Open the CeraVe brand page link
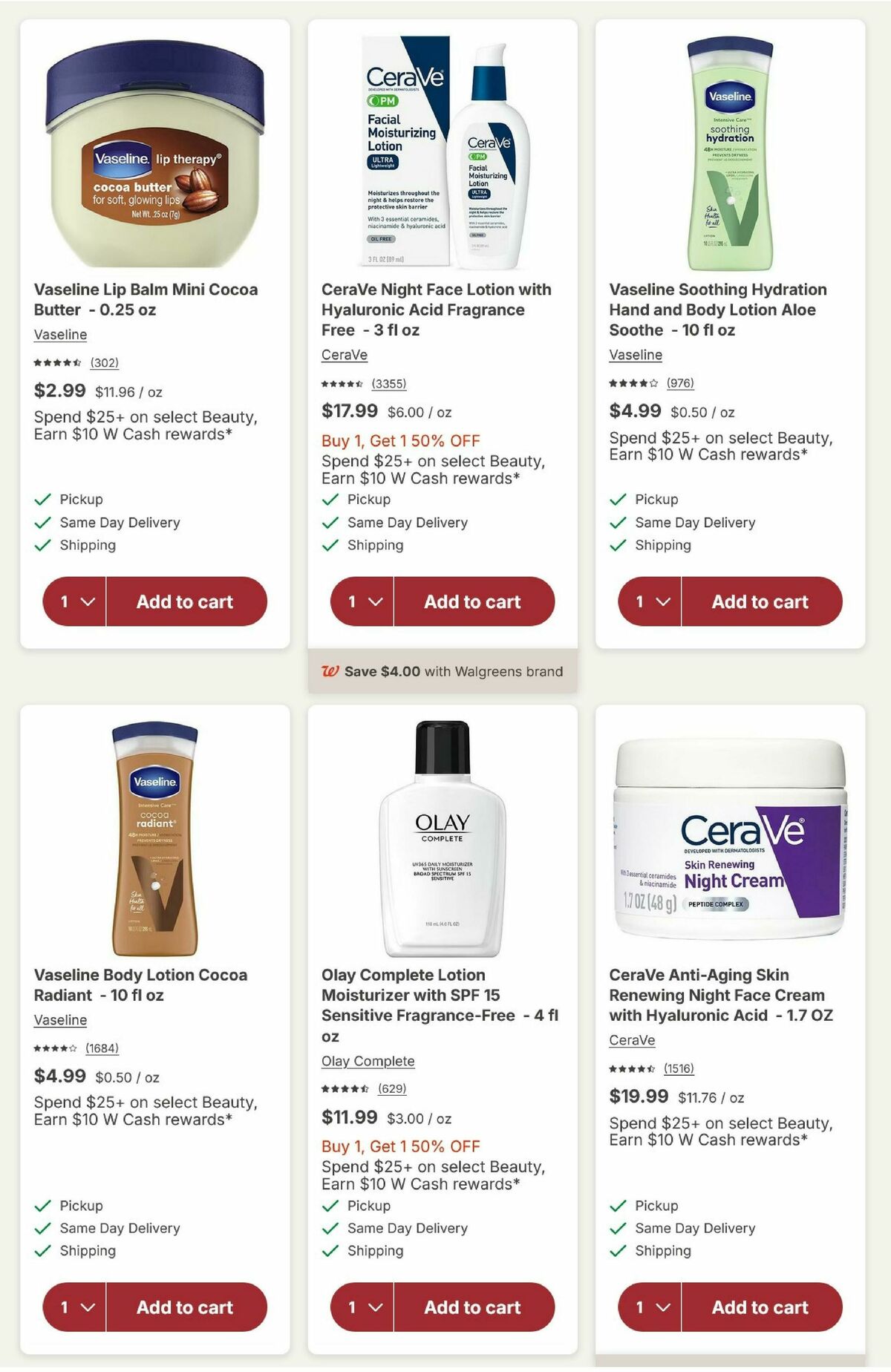The image size is (891, 1372). click(345, 356)
